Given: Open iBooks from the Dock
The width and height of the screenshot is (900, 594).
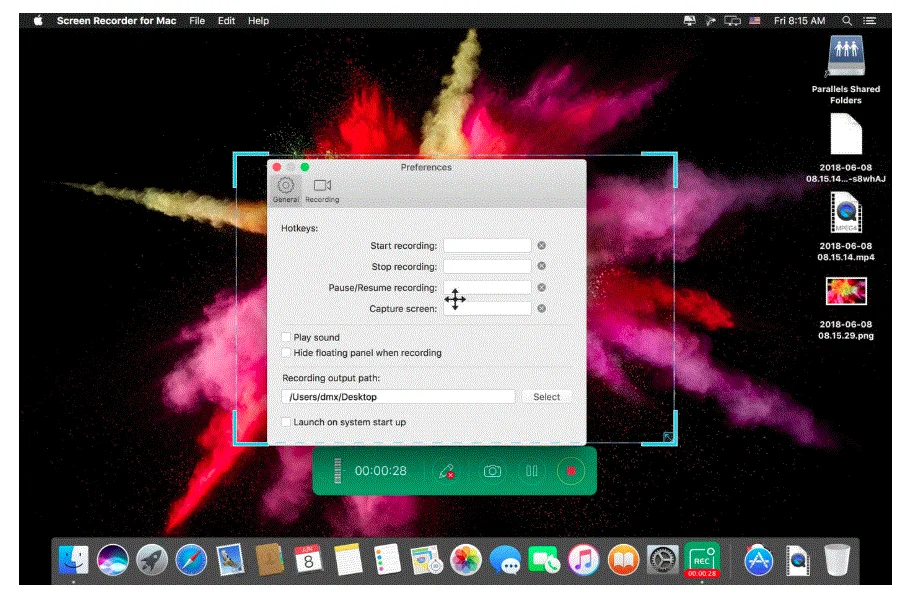Looking at the screenshot, I should [623, 560].
